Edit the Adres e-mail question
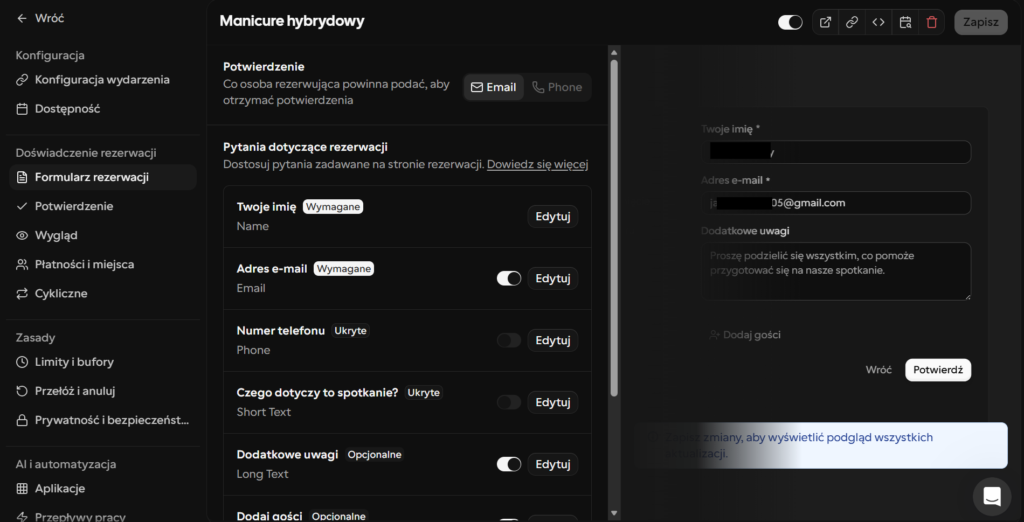Screen dimensions: 1024x522 (x=552, y=278)
